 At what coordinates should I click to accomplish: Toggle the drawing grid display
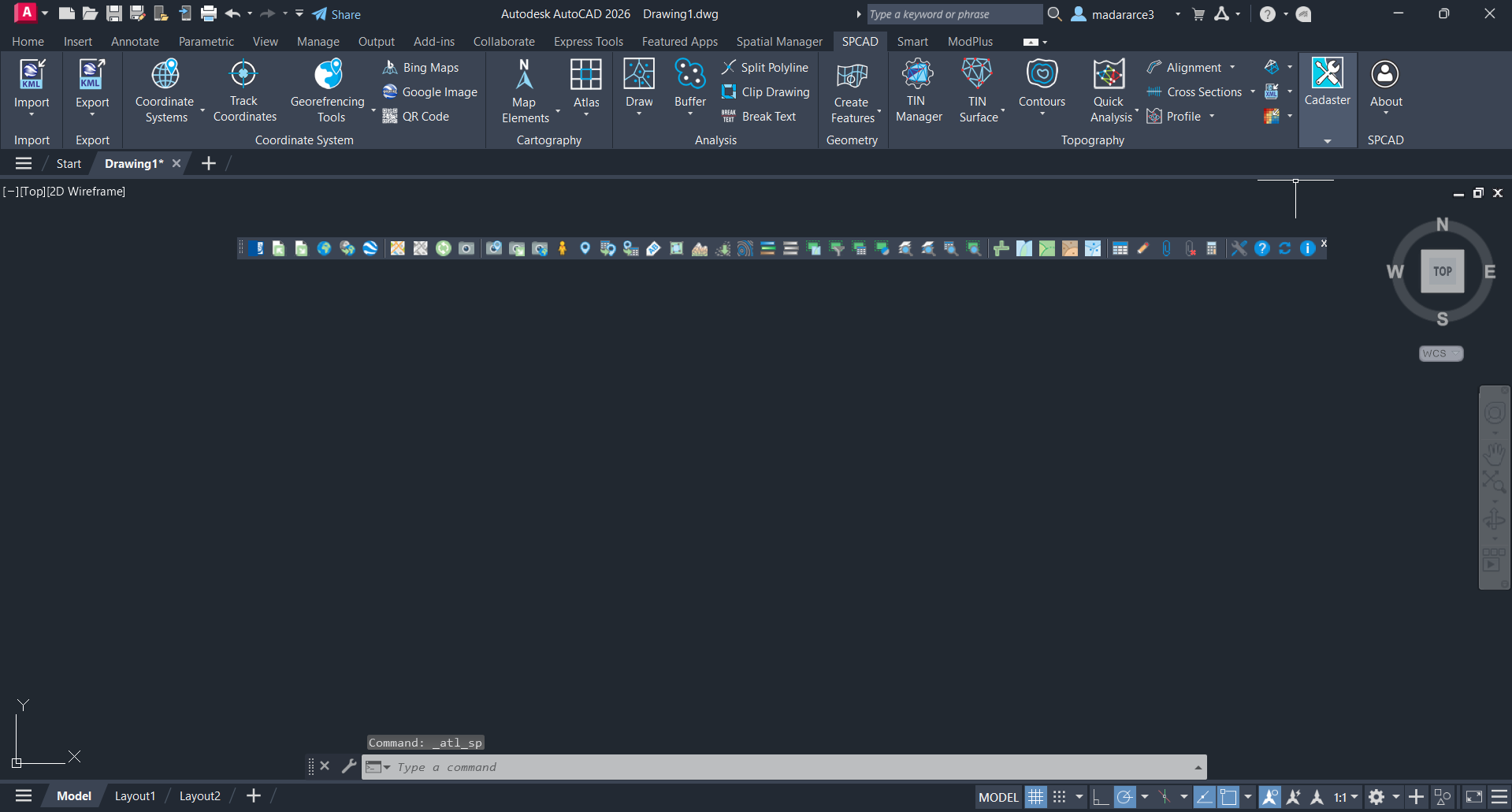coord(1035,797)
